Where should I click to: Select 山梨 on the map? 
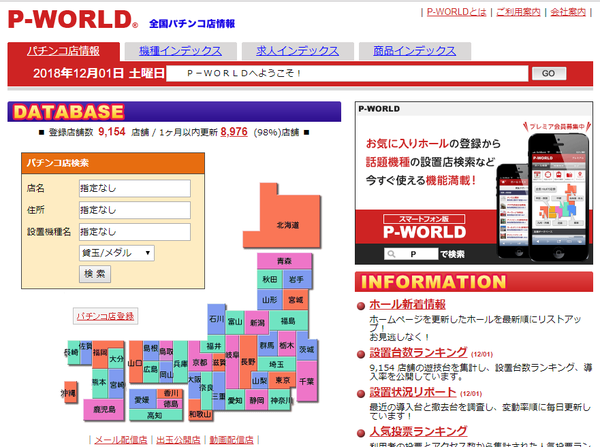click(259, 380)
